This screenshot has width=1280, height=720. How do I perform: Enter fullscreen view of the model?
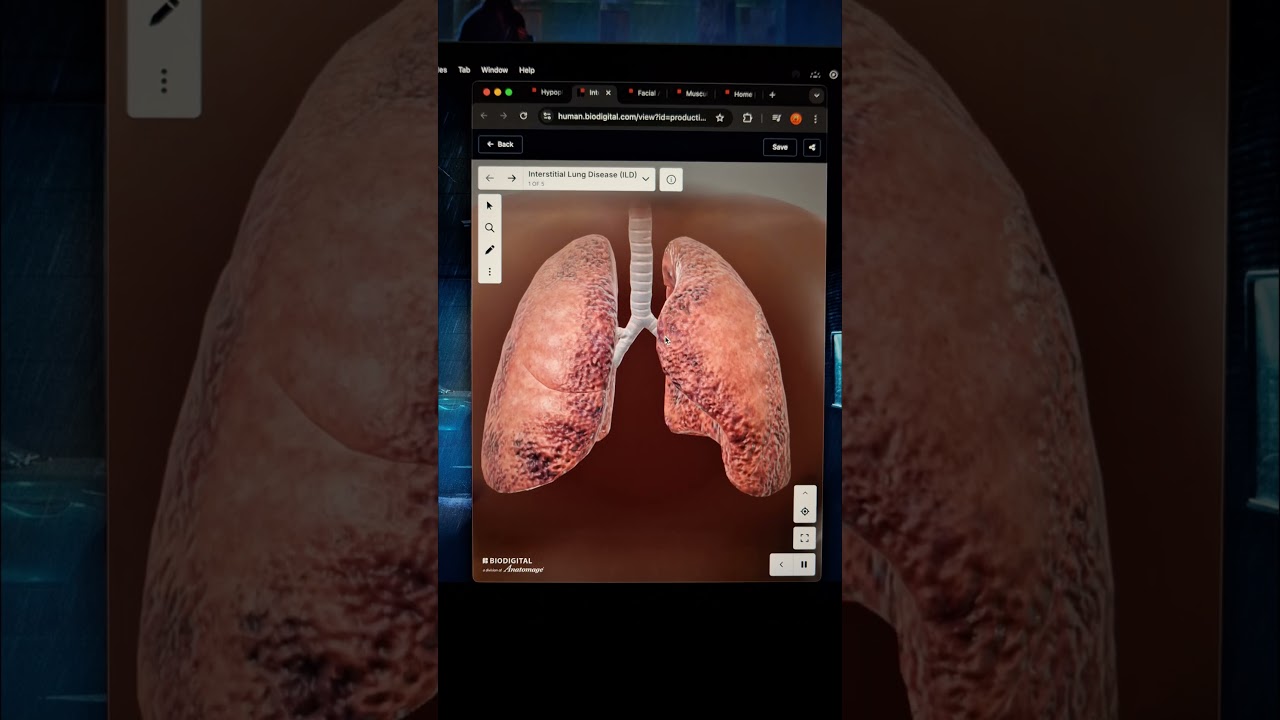(804, 538)
